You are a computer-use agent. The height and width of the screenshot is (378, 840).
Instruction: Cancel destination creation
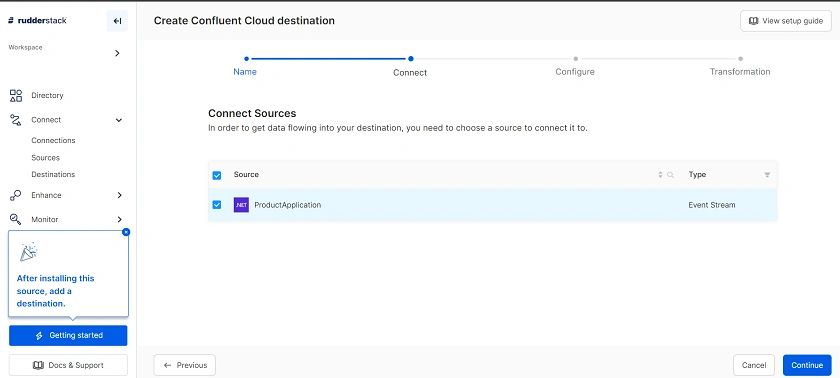pos(754,365)
